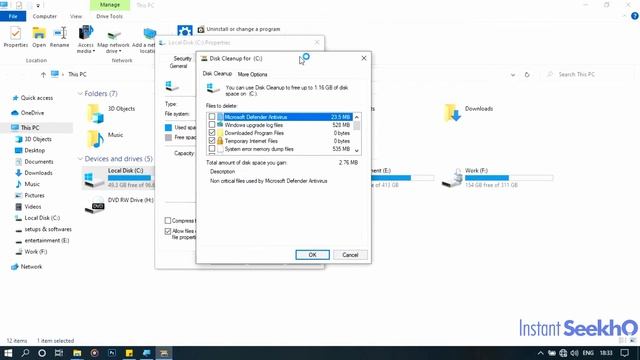
Task: Collapse the Folders (7) section
Action: (80, 94)
